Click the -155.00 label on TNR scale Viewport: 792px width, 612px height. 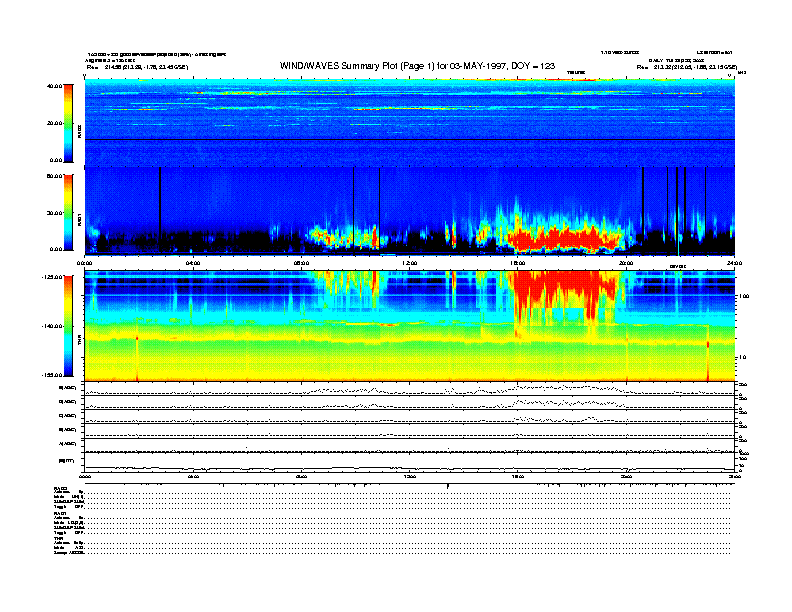53,375
